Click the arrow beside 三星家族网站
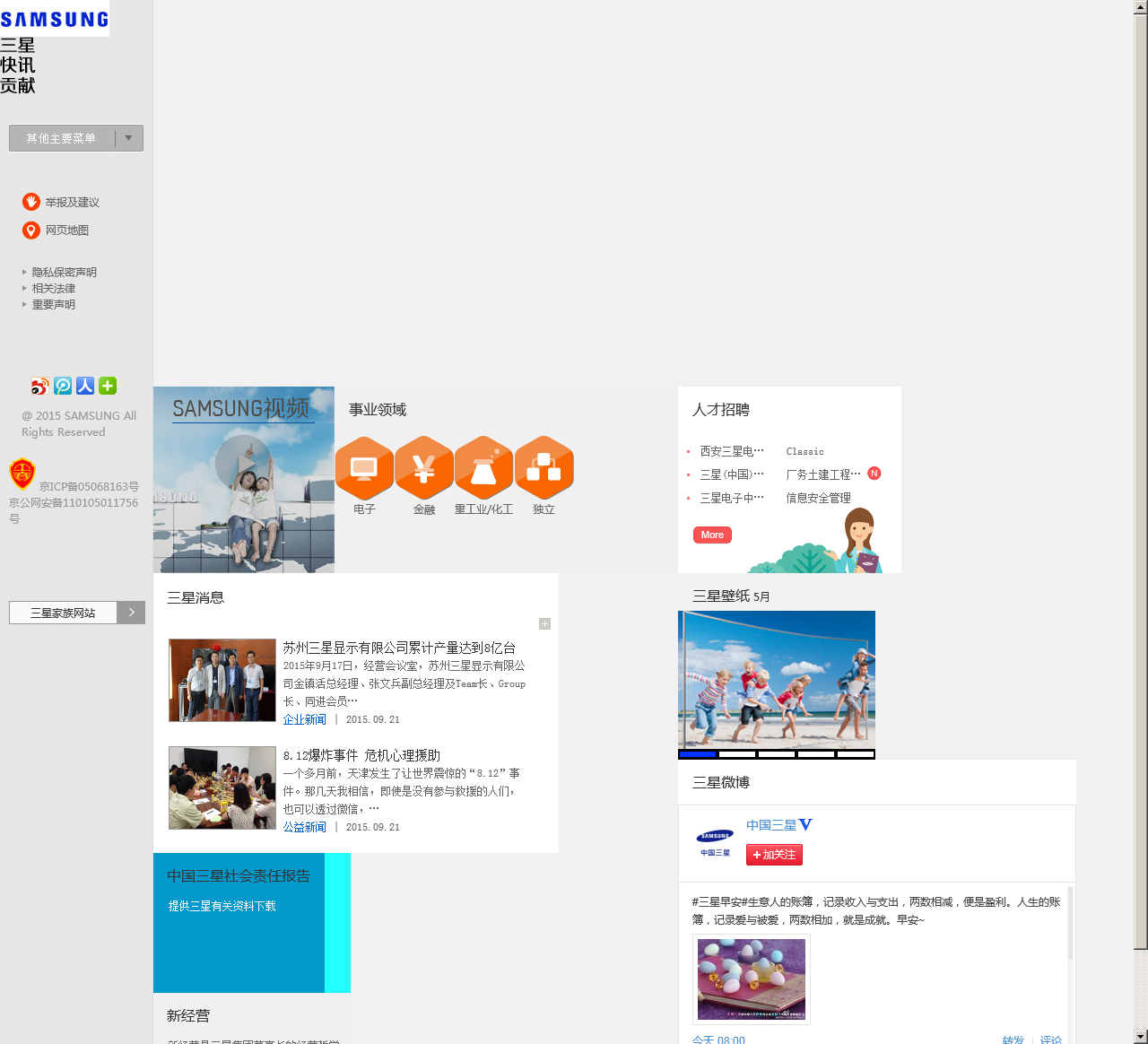 [131, 613]
